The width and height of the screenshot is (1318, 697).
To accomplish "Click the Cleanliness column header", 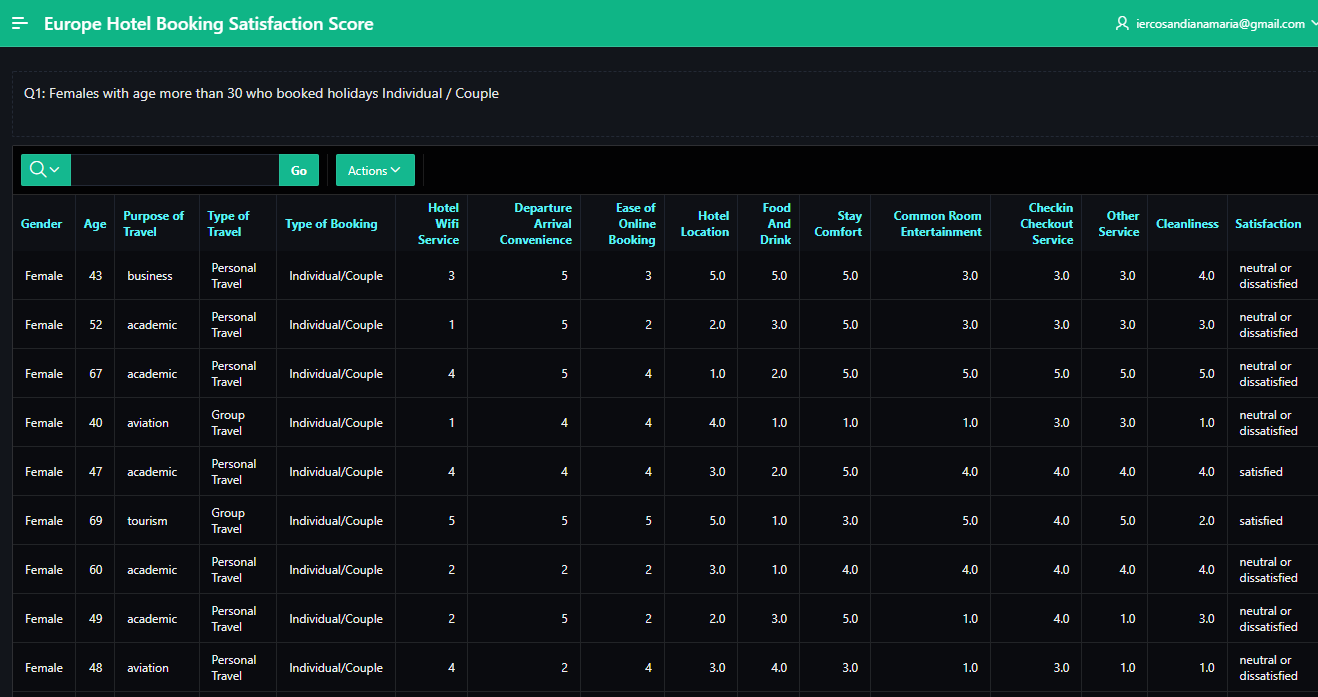I will (x=1187, y=224).
